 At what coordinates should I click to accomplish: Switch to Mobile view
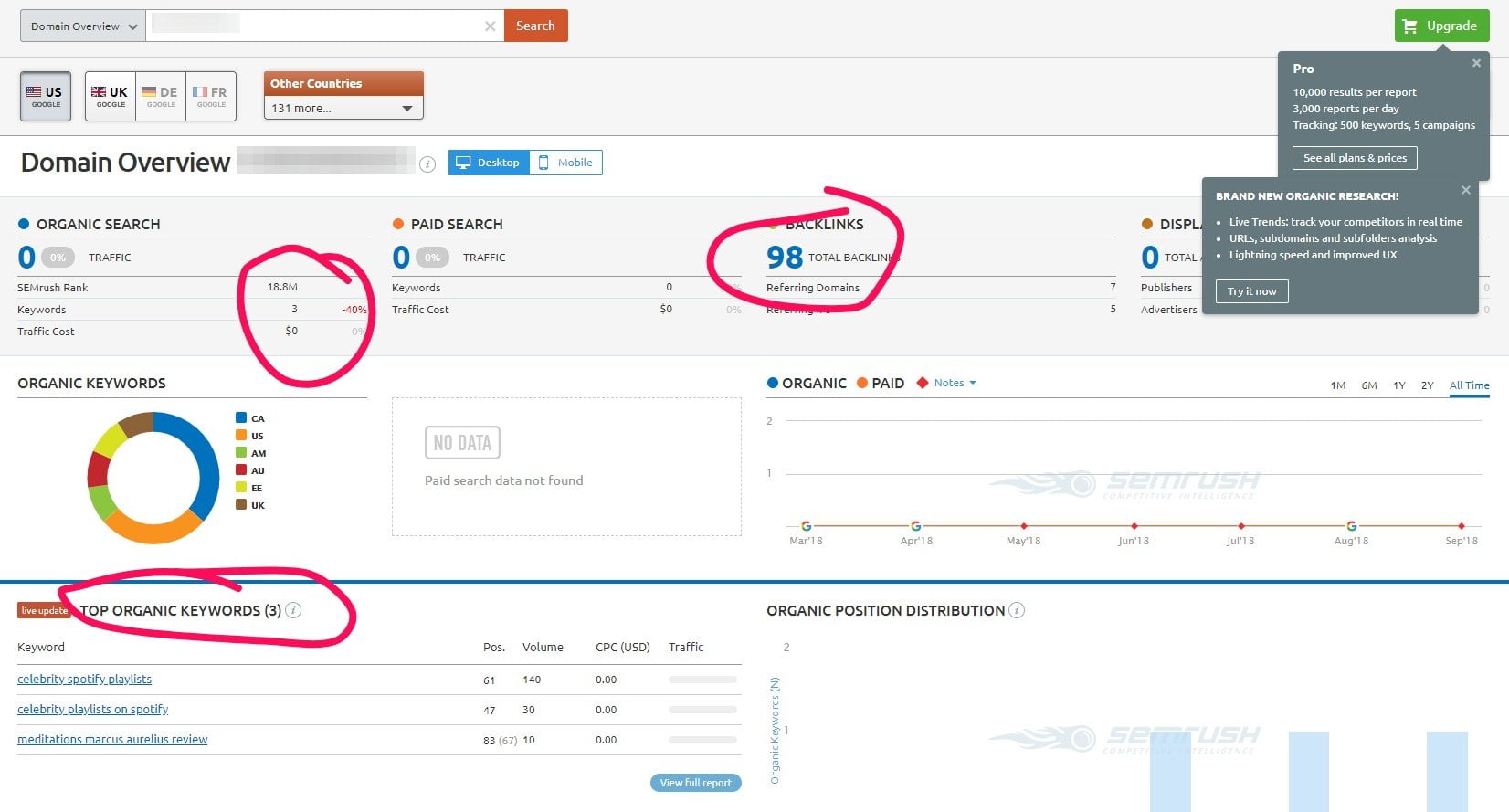click(565, 163)
